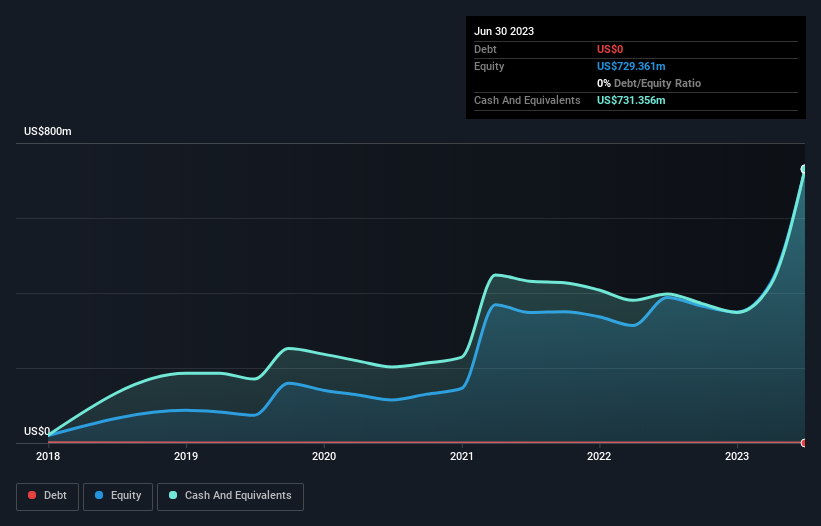Toggle the Equity series legend button
821x526 pixels.
click(118, 496)
